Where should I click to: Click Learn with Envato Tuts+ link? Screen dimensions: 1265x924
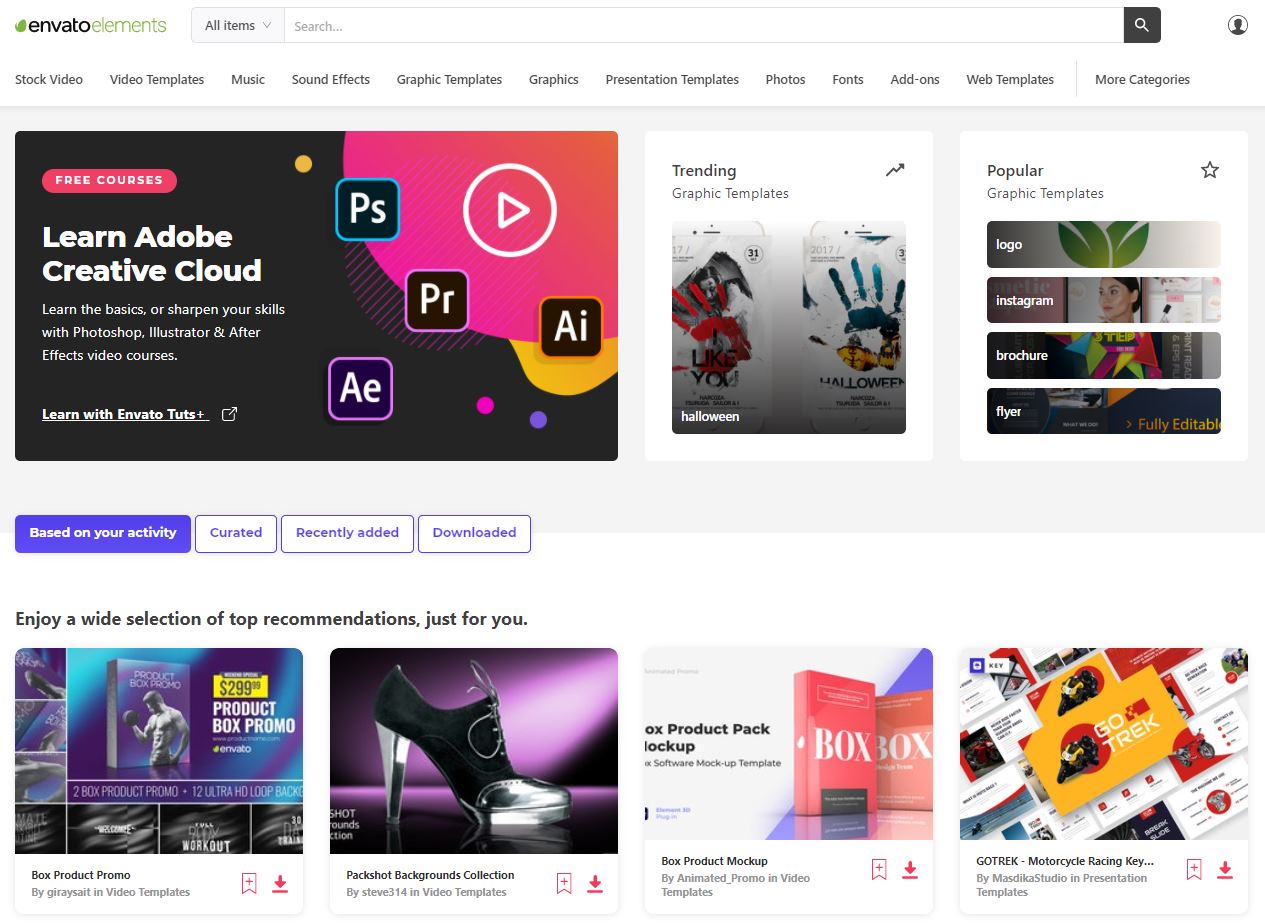pyautogui.click(x=125, y=414)
